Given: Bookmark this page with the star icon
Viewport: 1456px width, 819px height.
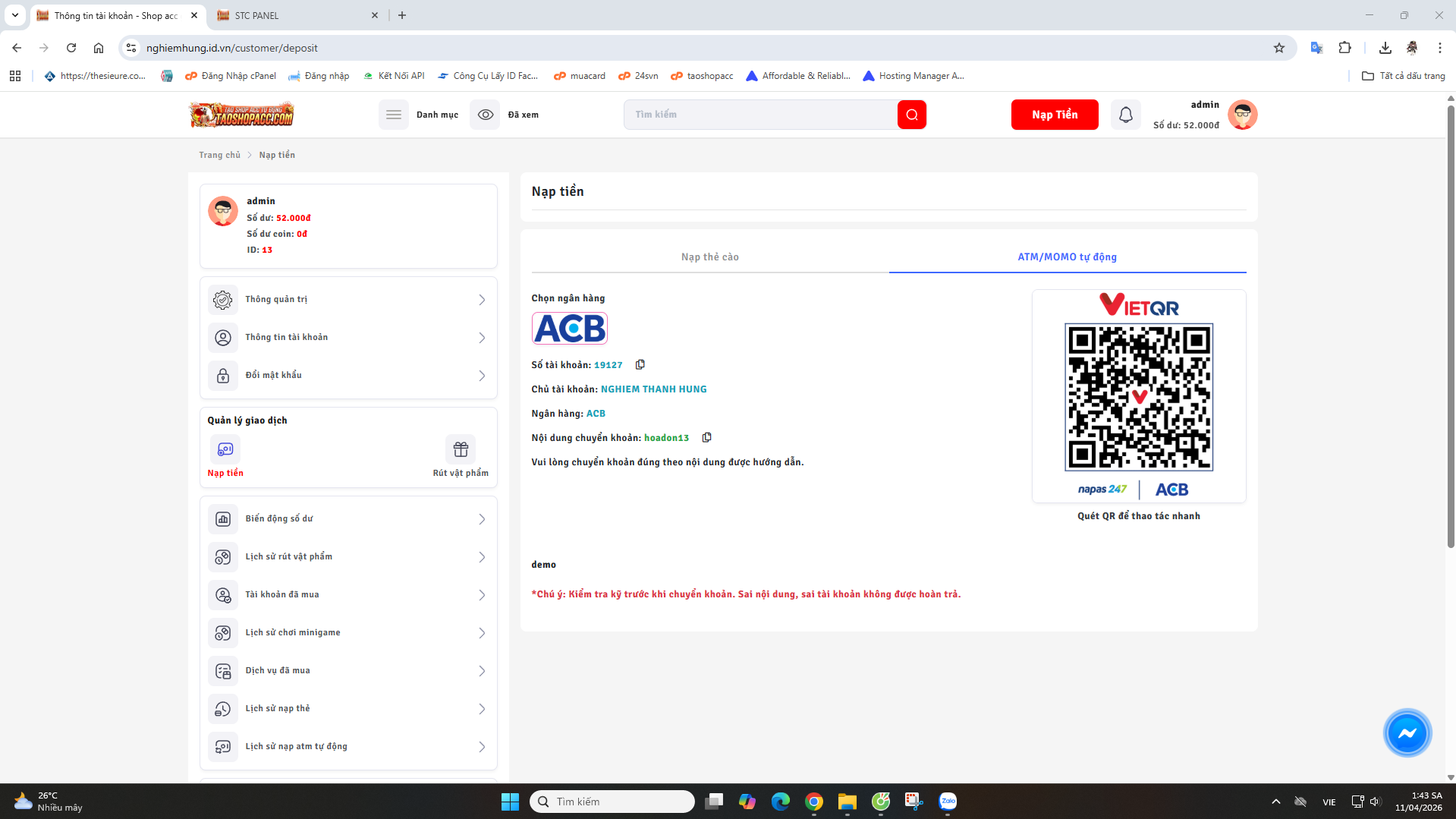Looking at the screenshot, I should (1279, 48).
